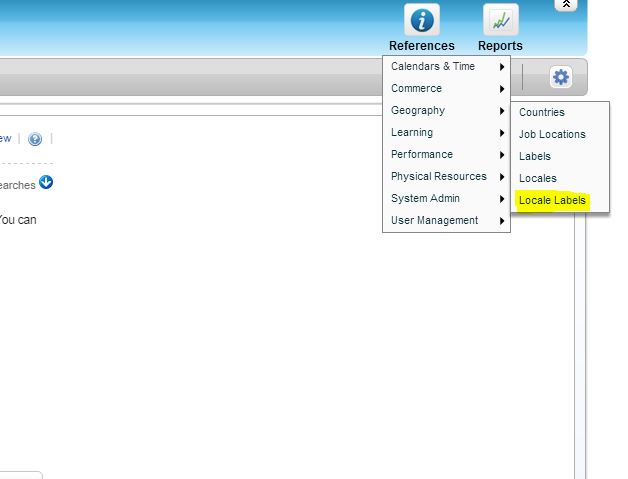Screen dimensions: 628x479
Task: Select Geography menu entry
Action: (x=447, y=111)
